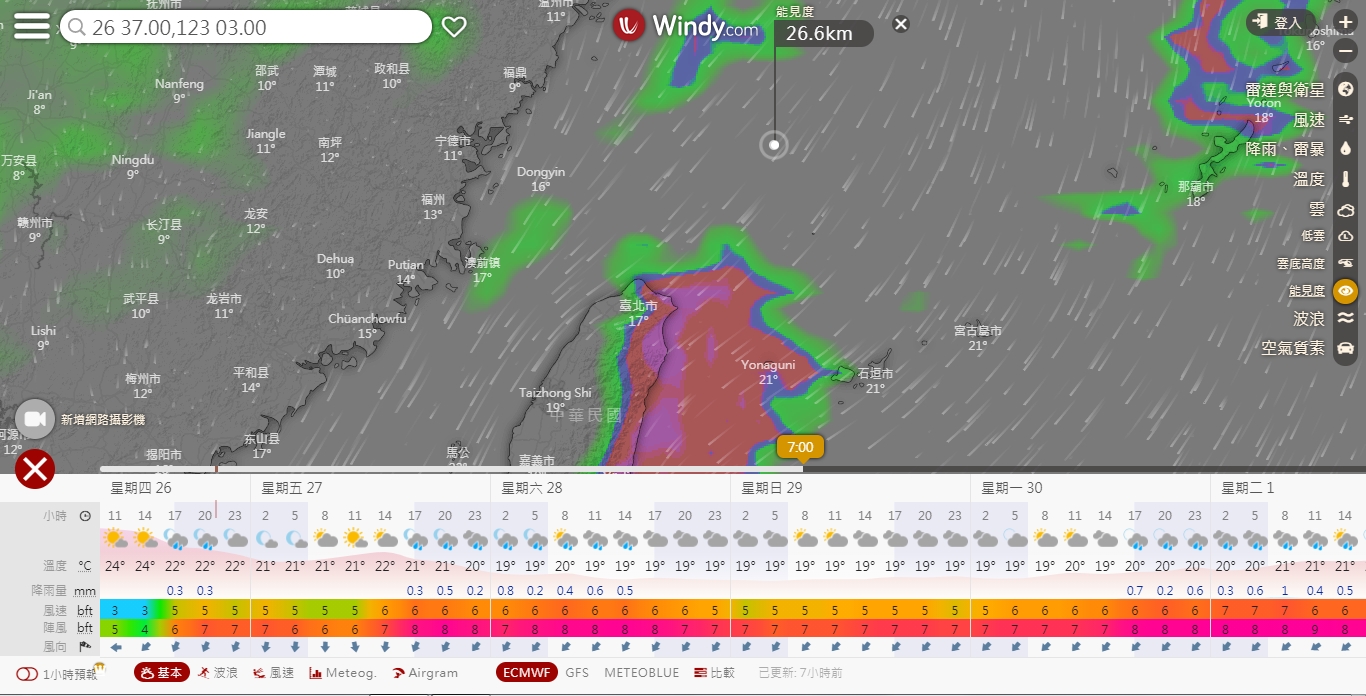The width and height of the screenshot is (1366, 696).
Task: Toggle the Visibility eye layer icon
Action: [1345, 291]
